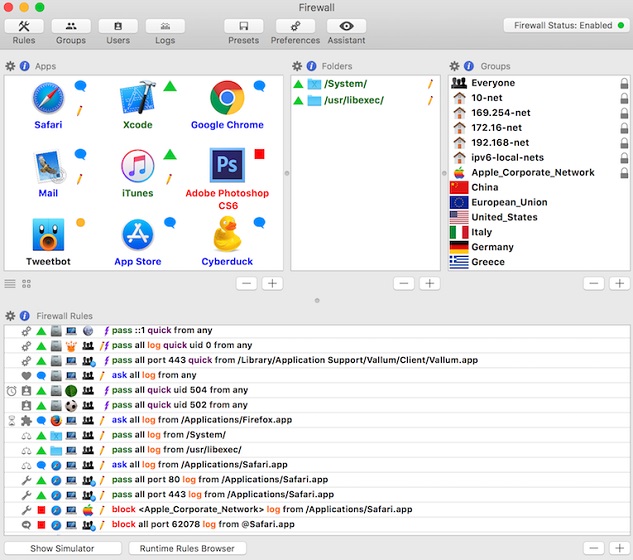Screen dimensions: 633x560
Task: Open the Folders panel gear menu
Action: pyautogui.click(x=296, y=66)
